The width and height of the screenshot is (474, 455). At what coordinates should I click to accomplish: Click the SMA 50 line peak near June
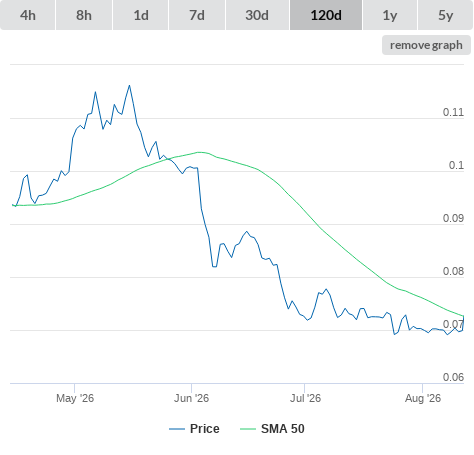200,152
